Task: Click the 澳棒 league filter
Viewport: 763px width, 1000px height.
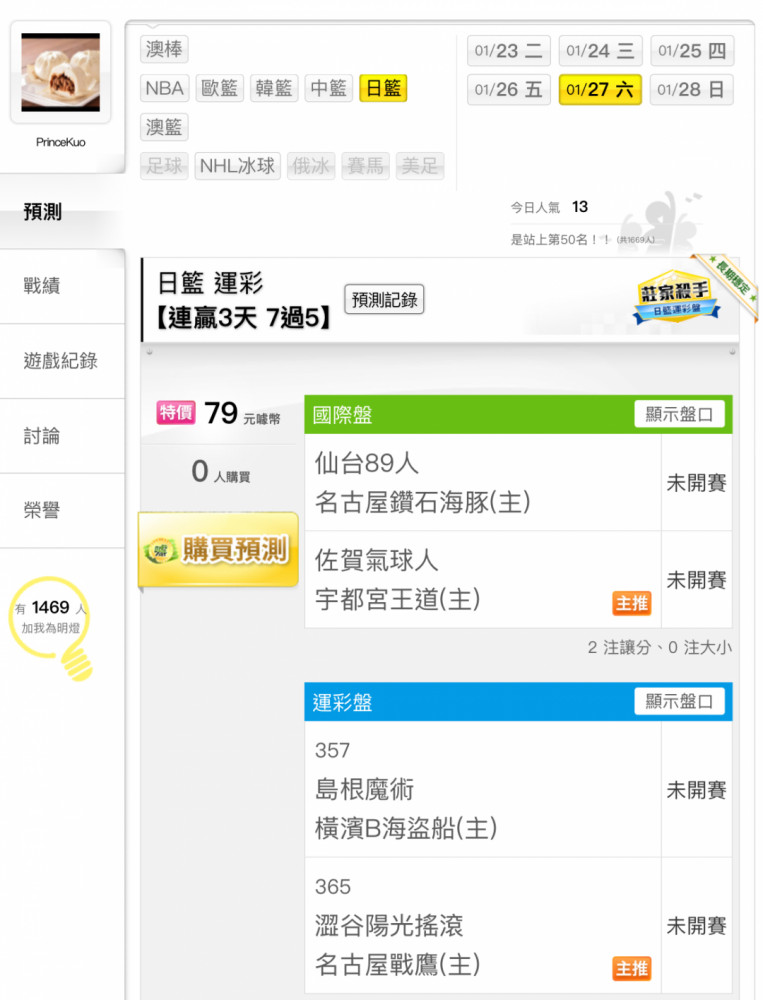Action: (164, 49)
